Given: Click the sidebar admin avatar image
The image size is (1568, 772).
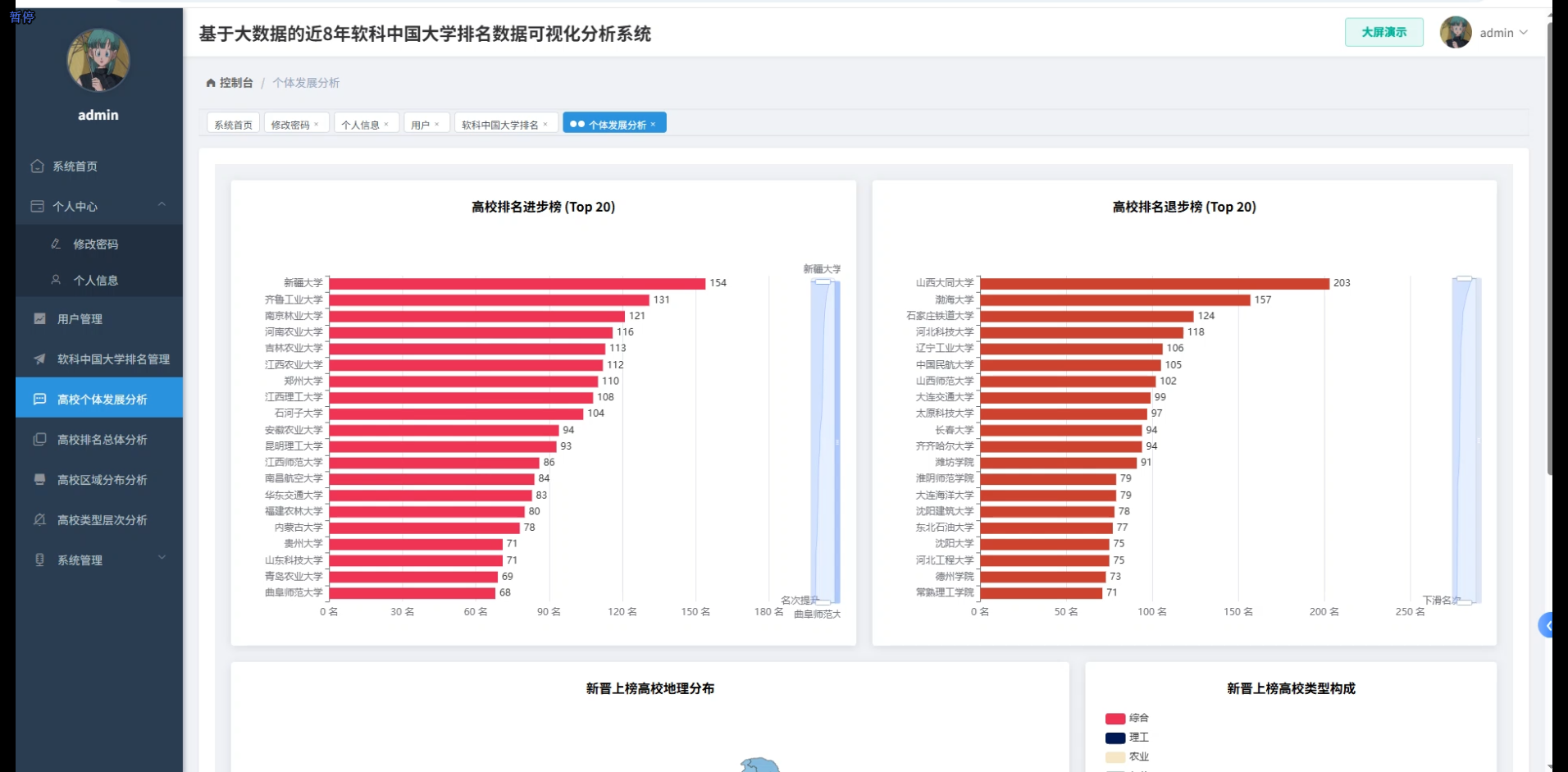Looking at the screenshot, I should [x=98, y=60].
